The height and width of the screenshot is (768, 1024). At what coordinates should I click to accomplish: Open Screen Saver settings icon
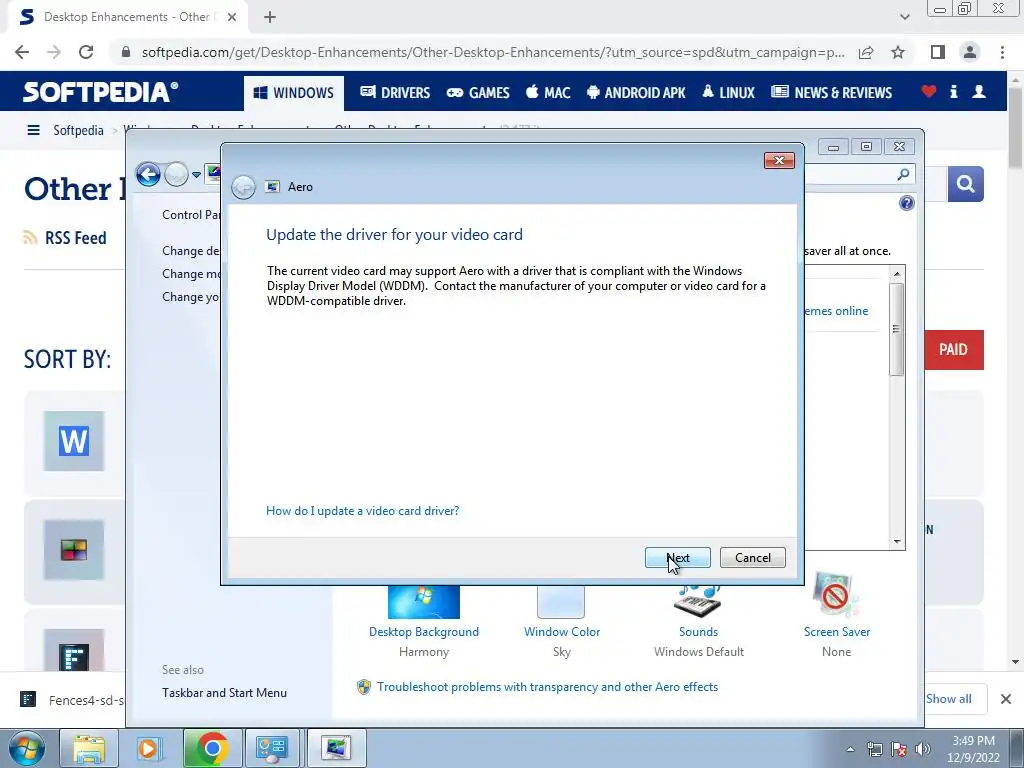[x=836, y=595]
